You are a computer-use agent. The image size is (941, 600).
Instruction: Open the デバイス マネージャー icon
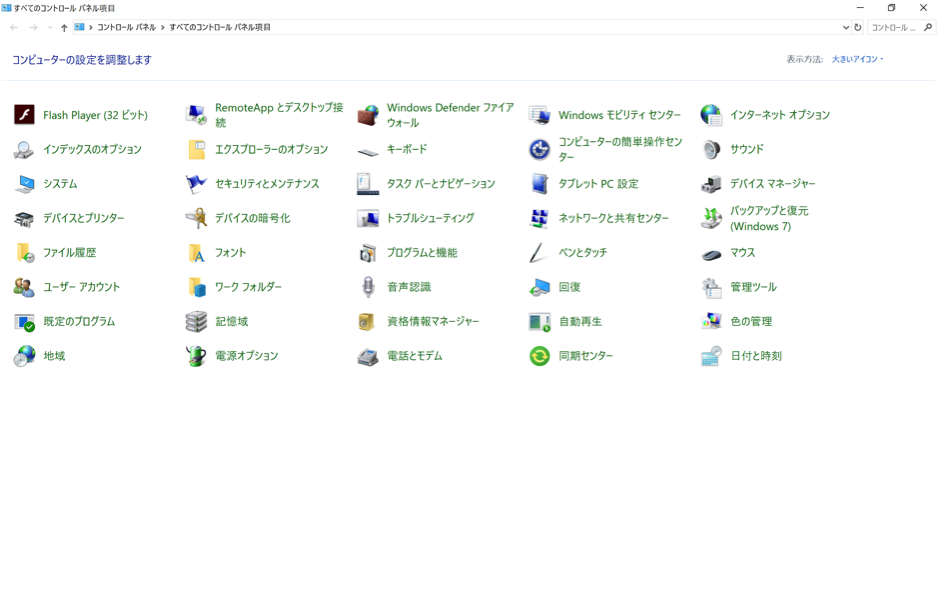pyautogui.click(x=711, y=184)
